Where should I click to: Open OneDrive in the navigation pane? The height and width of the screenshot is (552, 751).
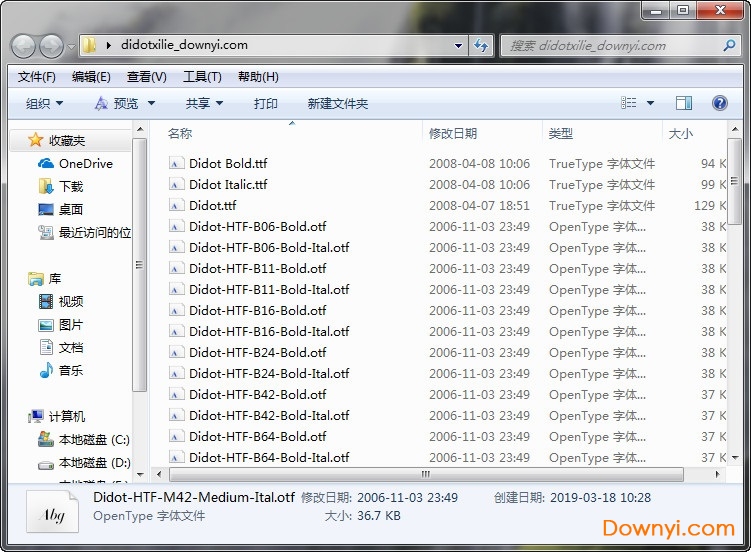pos(85,163)
